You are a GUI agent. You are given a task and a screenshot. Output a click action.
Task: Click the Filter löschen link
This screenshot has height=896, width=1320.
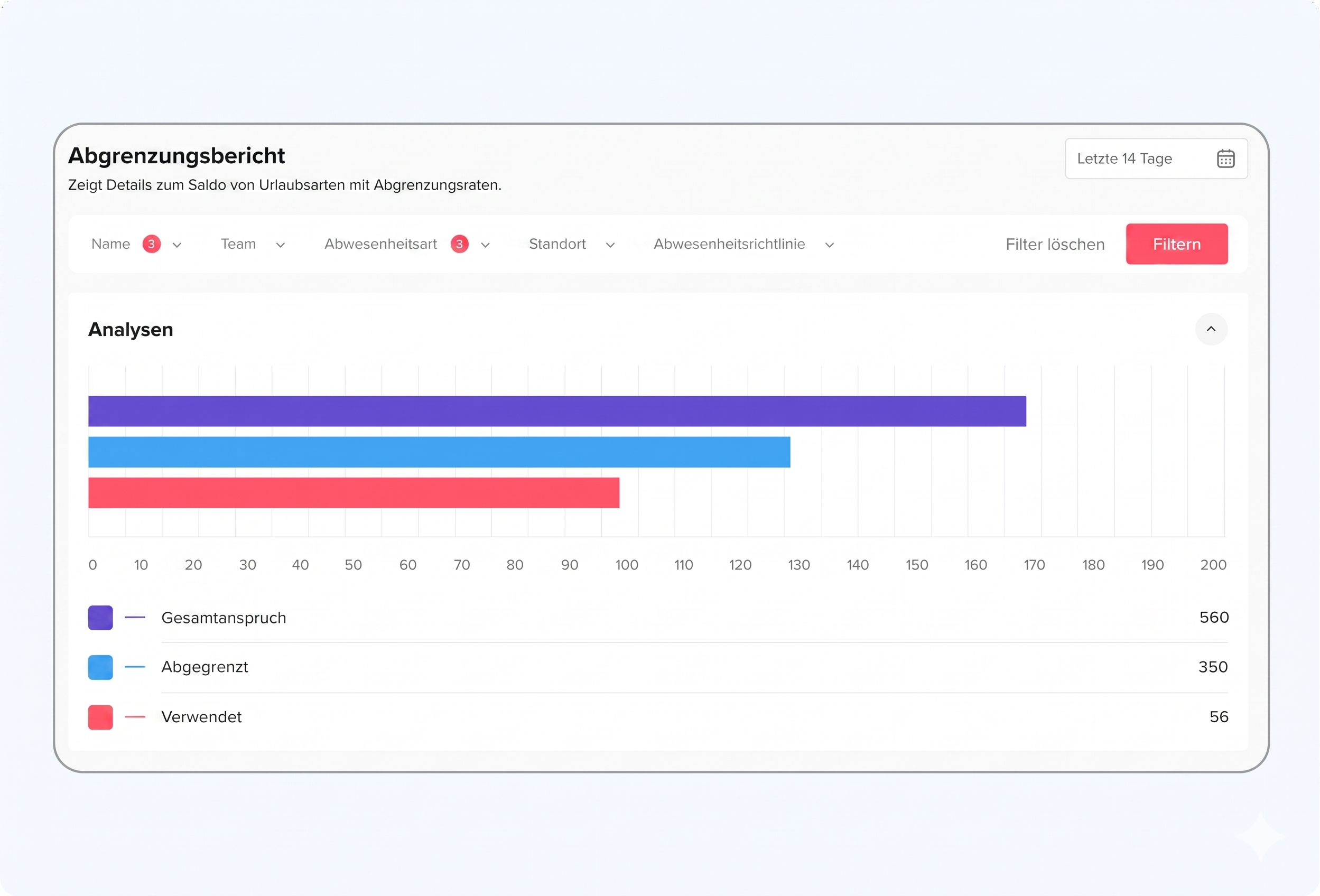tap(1055, 245)
